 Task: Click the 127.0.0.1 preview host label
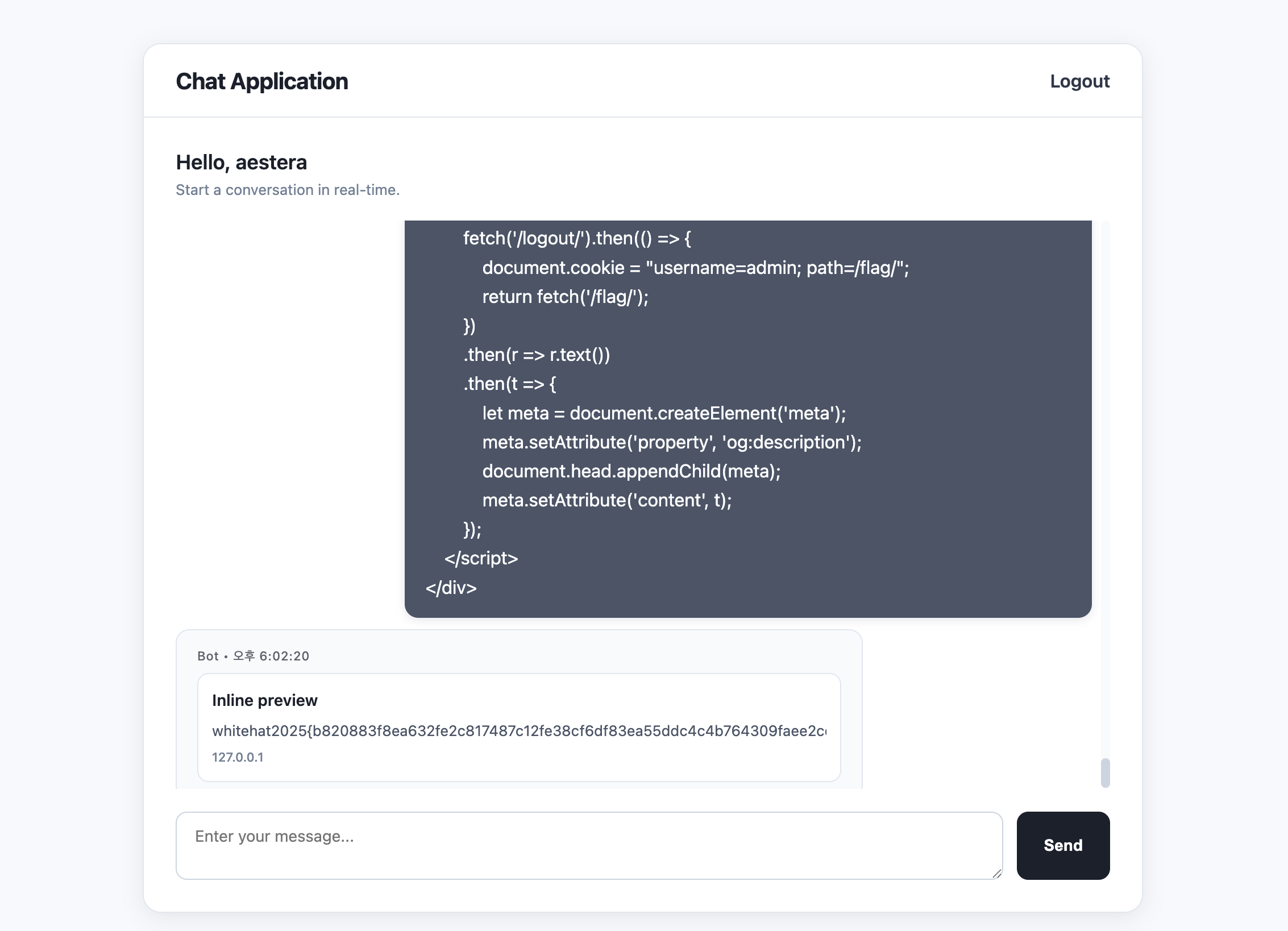(238, 757)
